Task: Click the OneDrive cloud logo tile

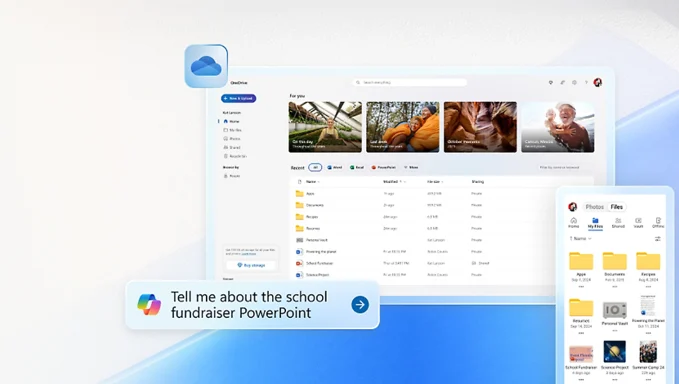Action: (206, 66)
